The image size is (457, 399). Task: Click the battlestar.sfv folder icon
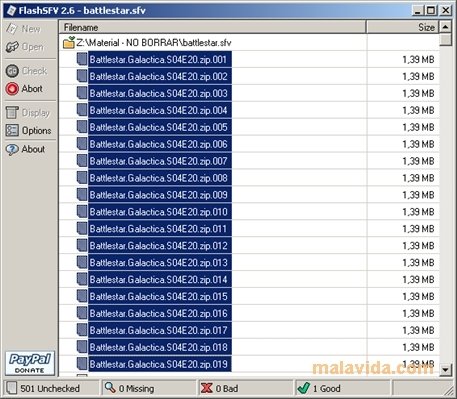[x=69, y=43]
